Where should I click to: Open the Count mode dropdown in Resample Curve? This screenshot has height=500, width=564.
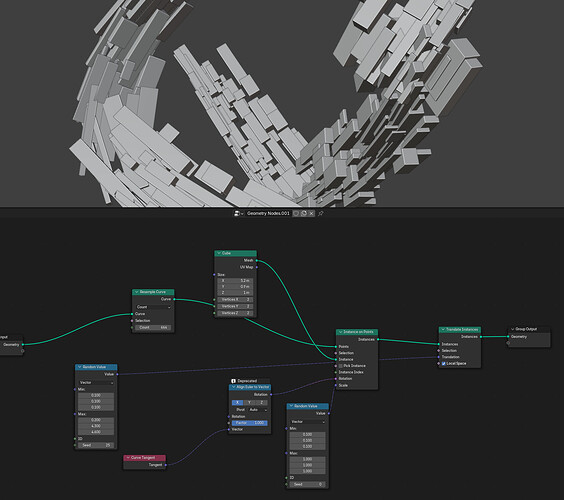[154, 307]
